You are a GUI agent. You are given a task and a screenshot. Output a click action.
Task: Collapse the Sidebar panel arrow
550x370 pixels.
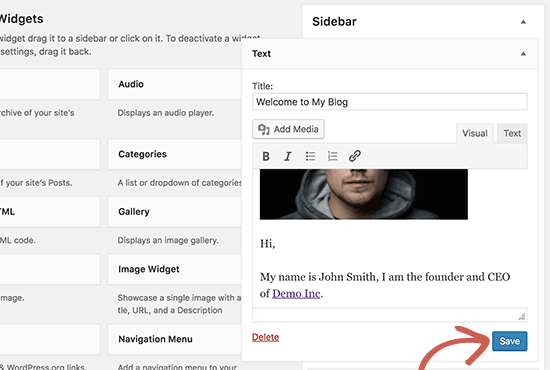click(x=523, y=22)
